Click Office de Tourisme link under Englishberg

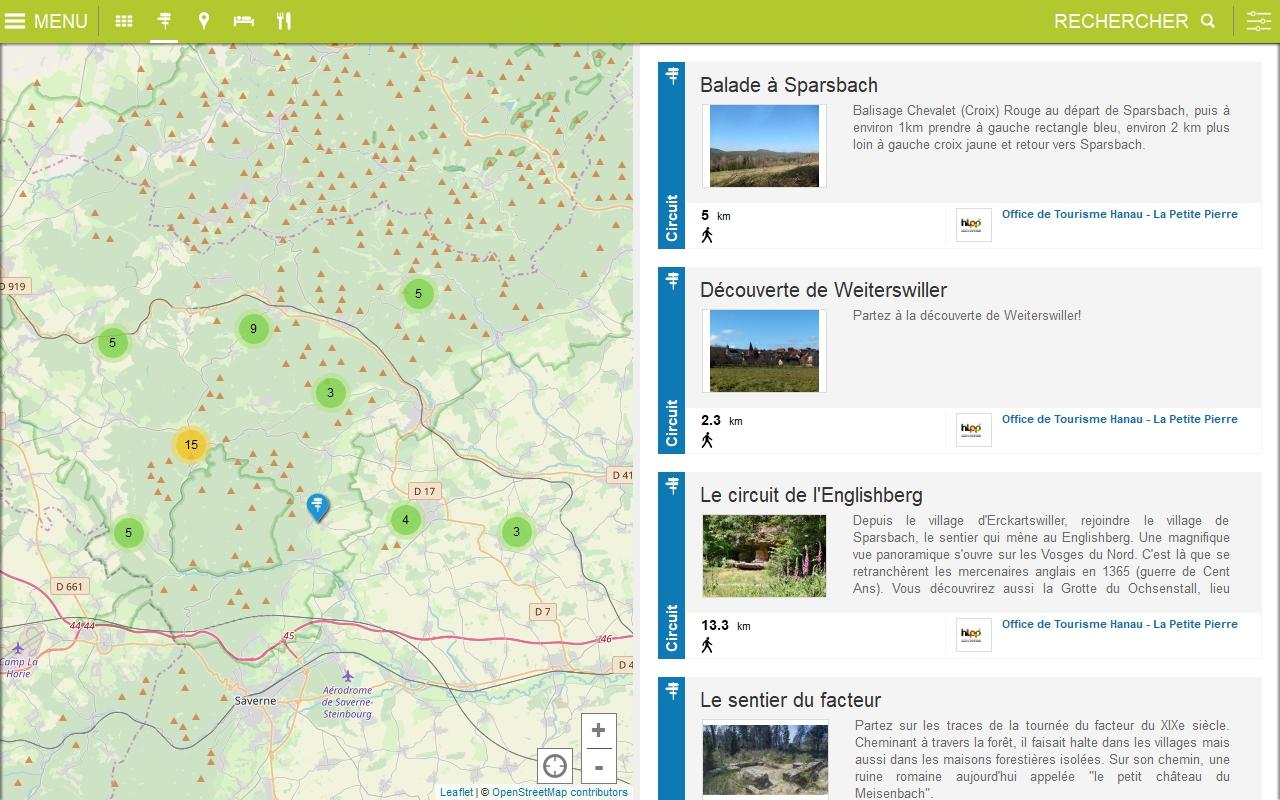tap(1120, 624)
